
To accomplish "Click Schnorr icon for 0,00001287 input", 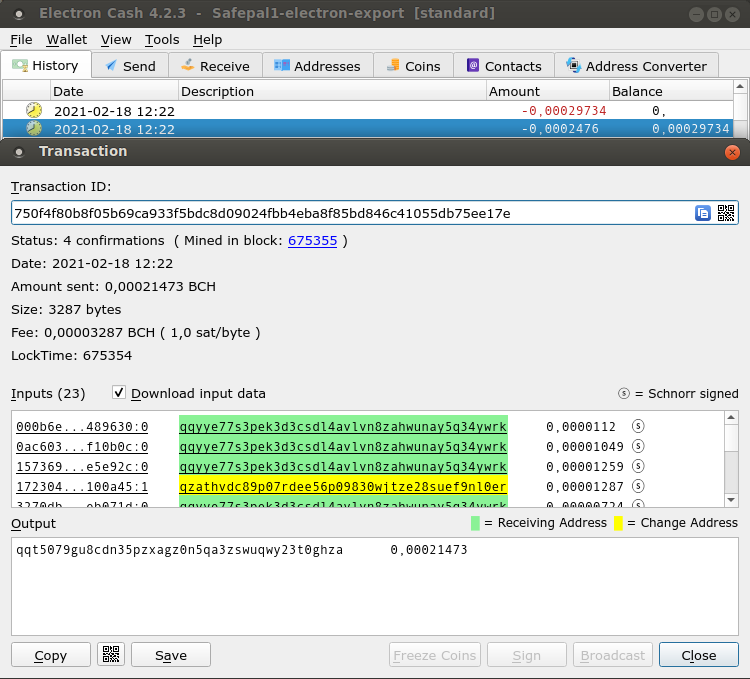I will click(638, 486).
